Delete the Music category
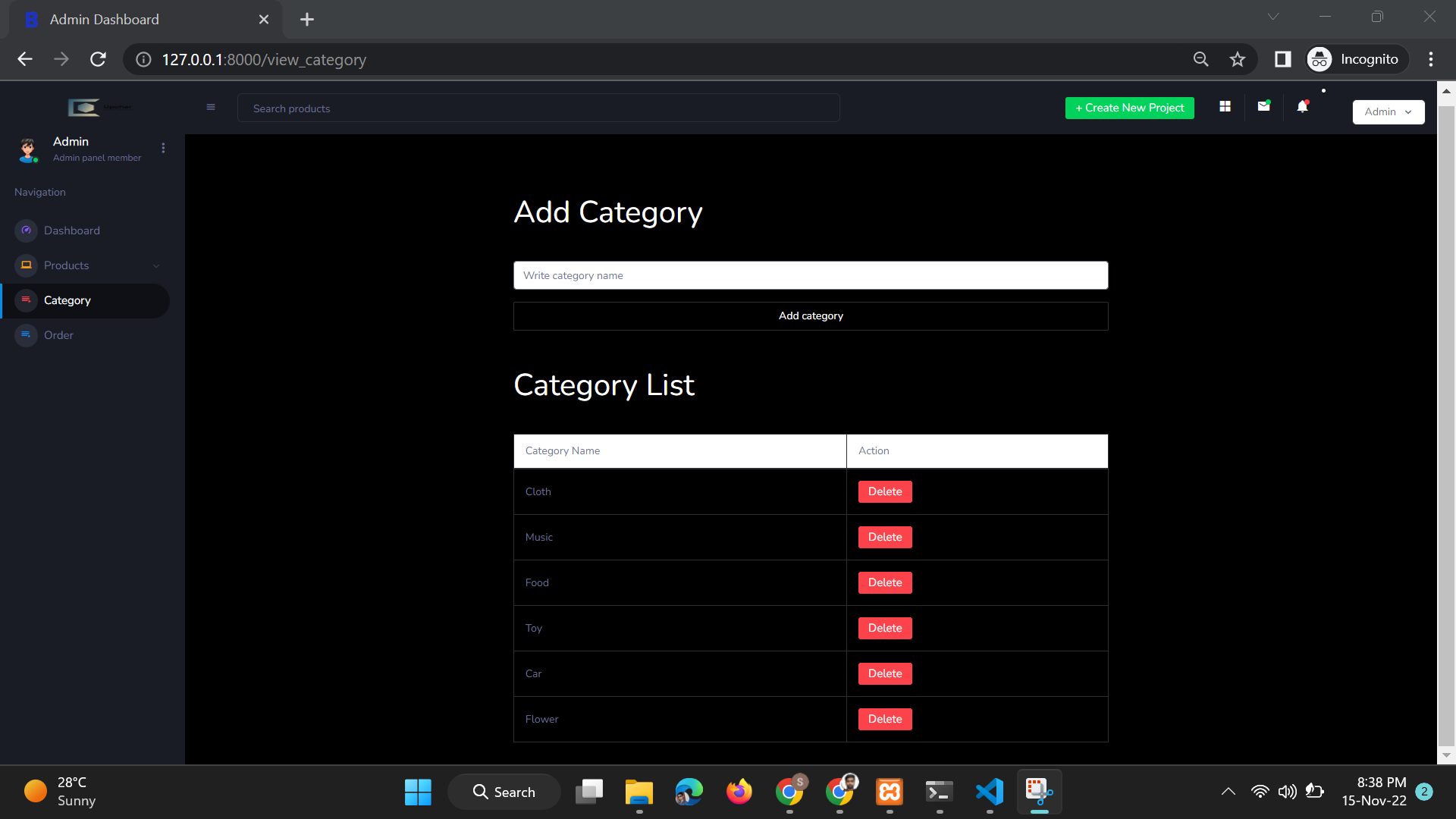This screenshot has height=819, width=1456. 884,537
